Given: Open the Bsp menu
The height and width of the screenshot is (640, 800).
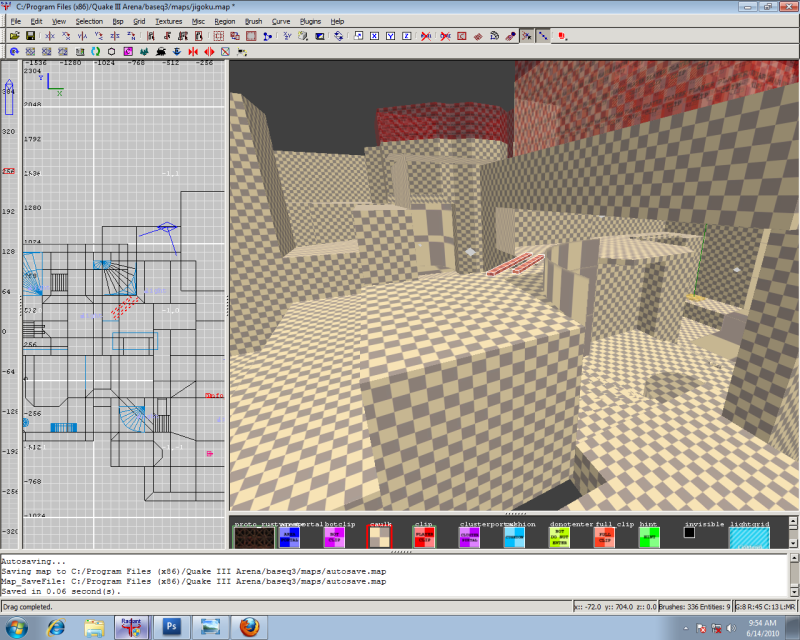Looking at the screenshot, I should click(118, 21).
